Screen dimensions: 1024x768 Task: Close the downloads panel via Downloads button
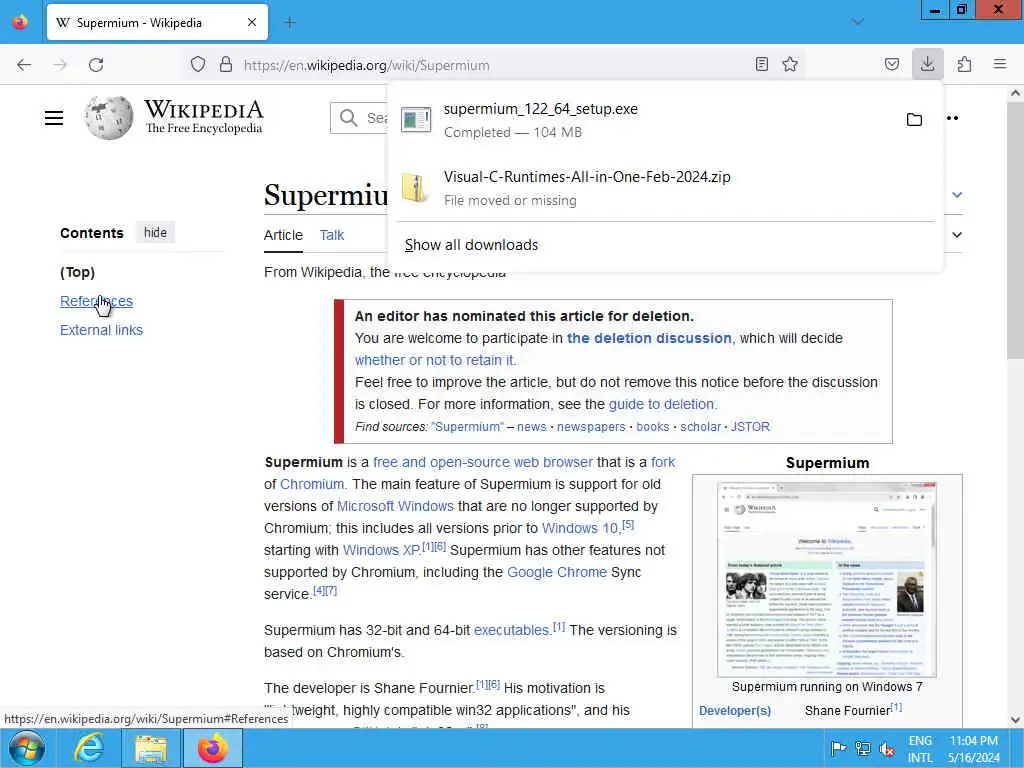(927, 64)
